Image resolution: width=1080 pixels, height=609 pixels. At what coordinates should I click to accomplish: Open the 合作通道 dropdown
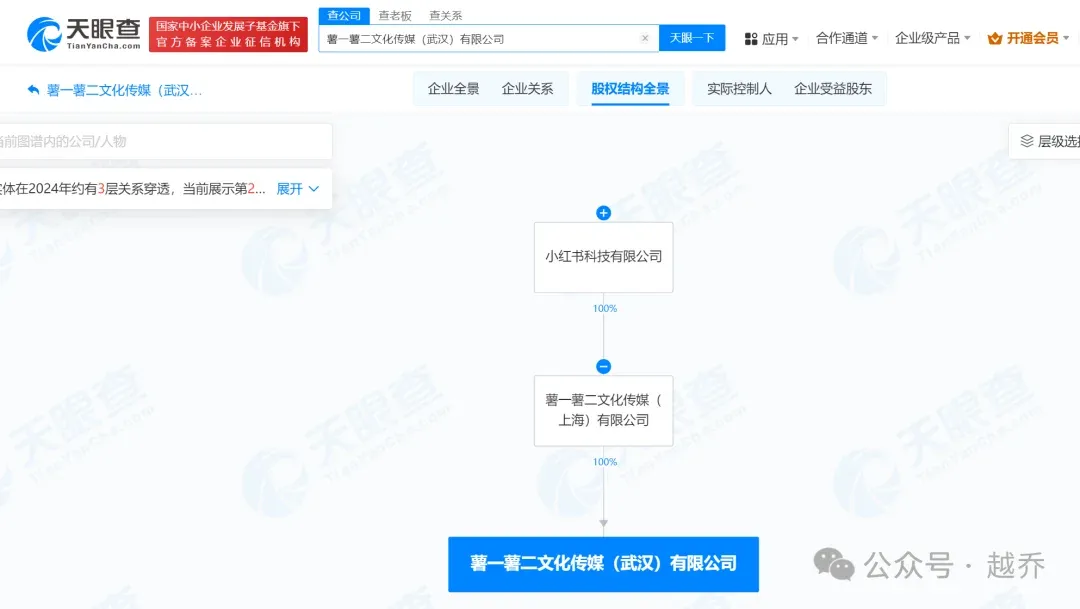point(847,38)
